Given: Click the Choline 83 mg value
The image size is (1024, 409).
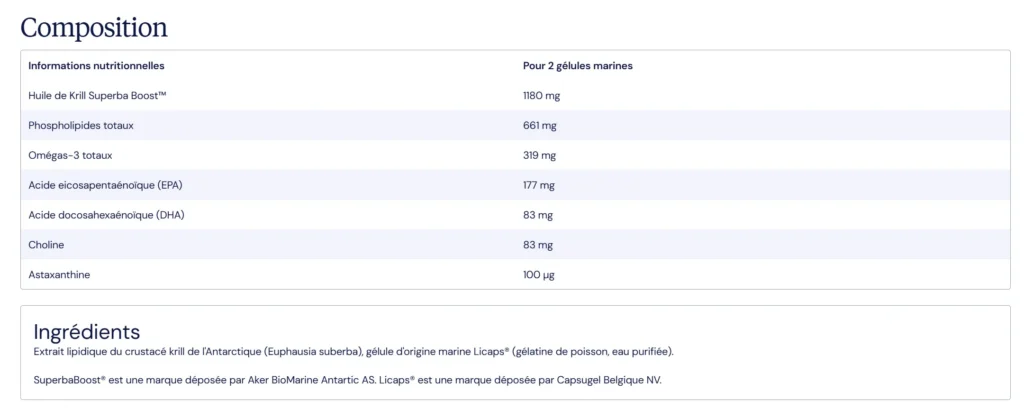Looking at the screenshot, I should tap(537, 245).
